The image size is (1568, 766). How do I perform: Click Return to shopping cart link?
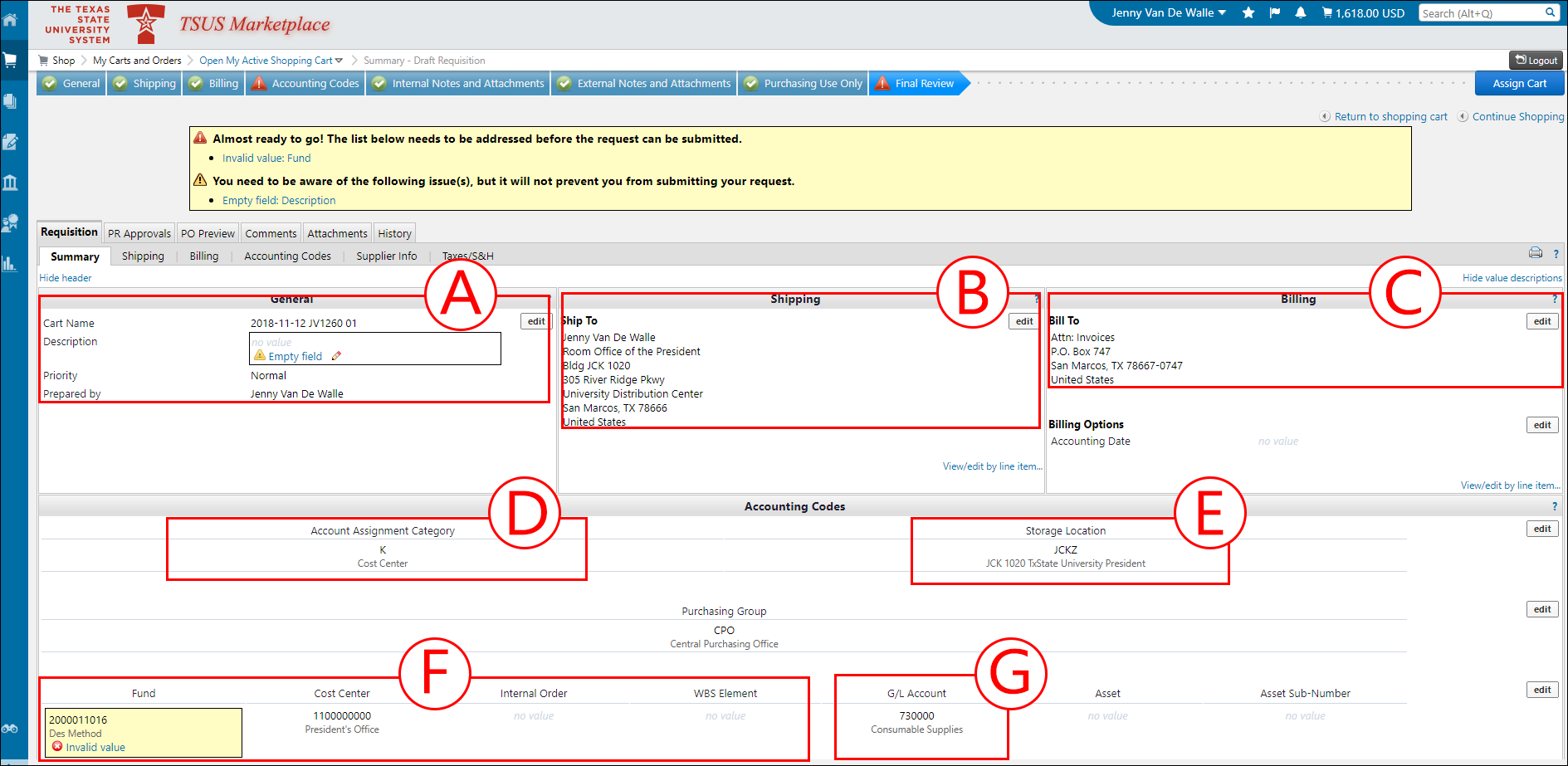point(1390,117)
